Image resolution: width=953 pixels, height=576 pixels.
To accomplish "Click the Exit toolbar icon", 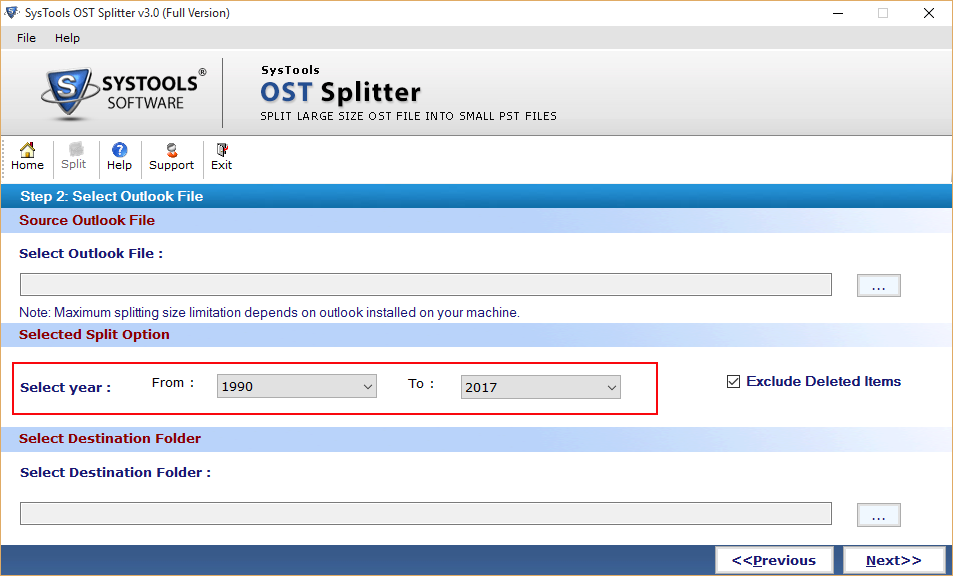I will click(221, 157).
